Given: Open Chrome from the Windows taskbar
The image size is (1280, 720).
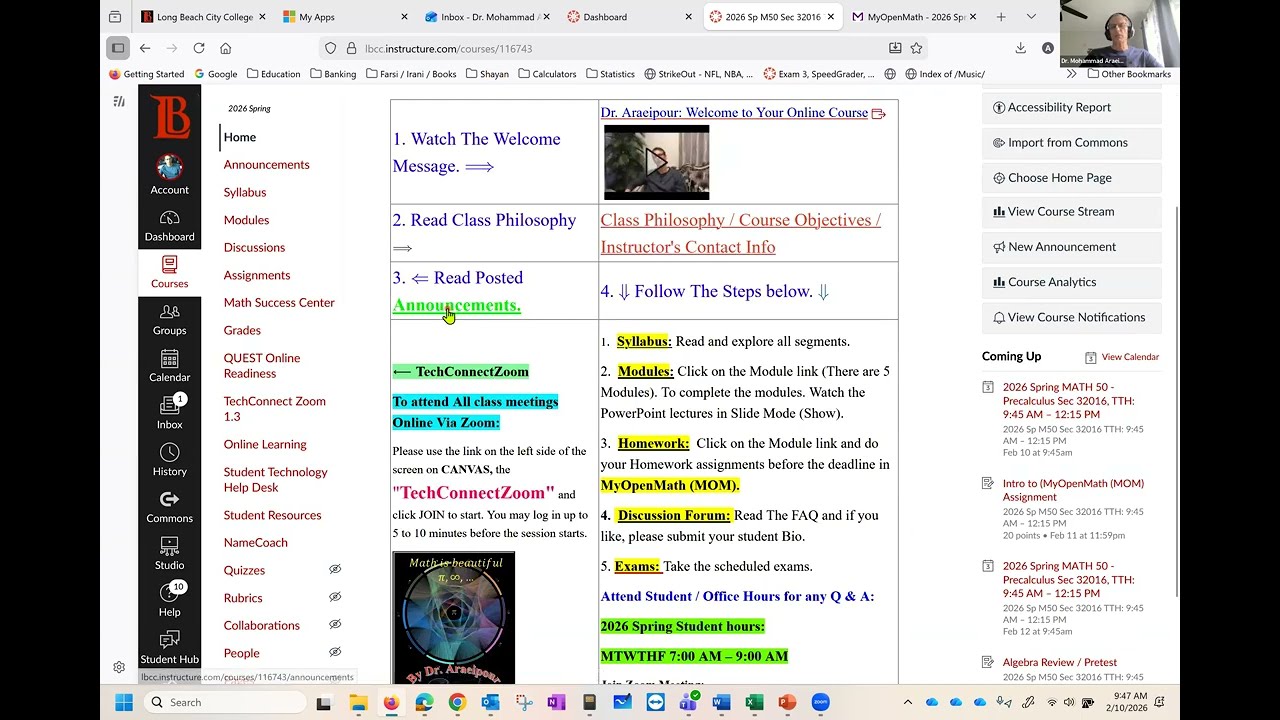Looking at the screenshot, I should pyautogui.click(x=457, y=703).
